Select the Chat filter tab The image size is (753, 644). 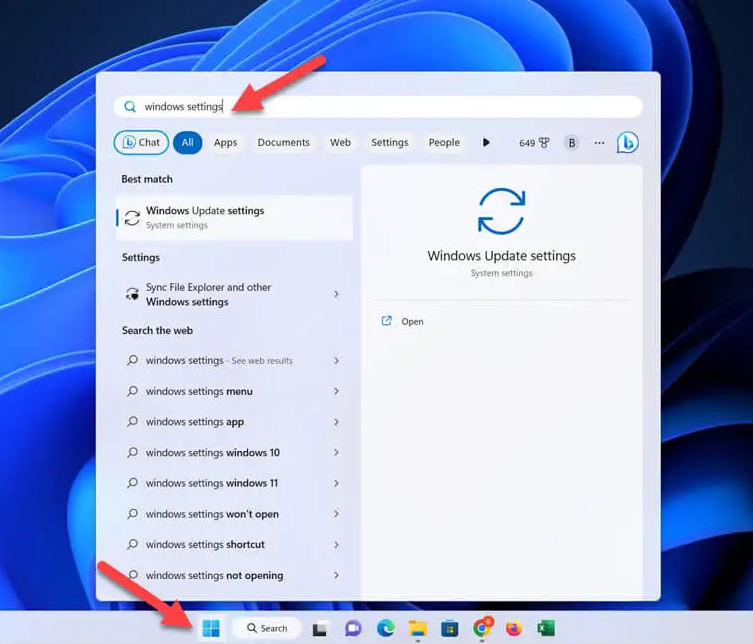(141, 143)
